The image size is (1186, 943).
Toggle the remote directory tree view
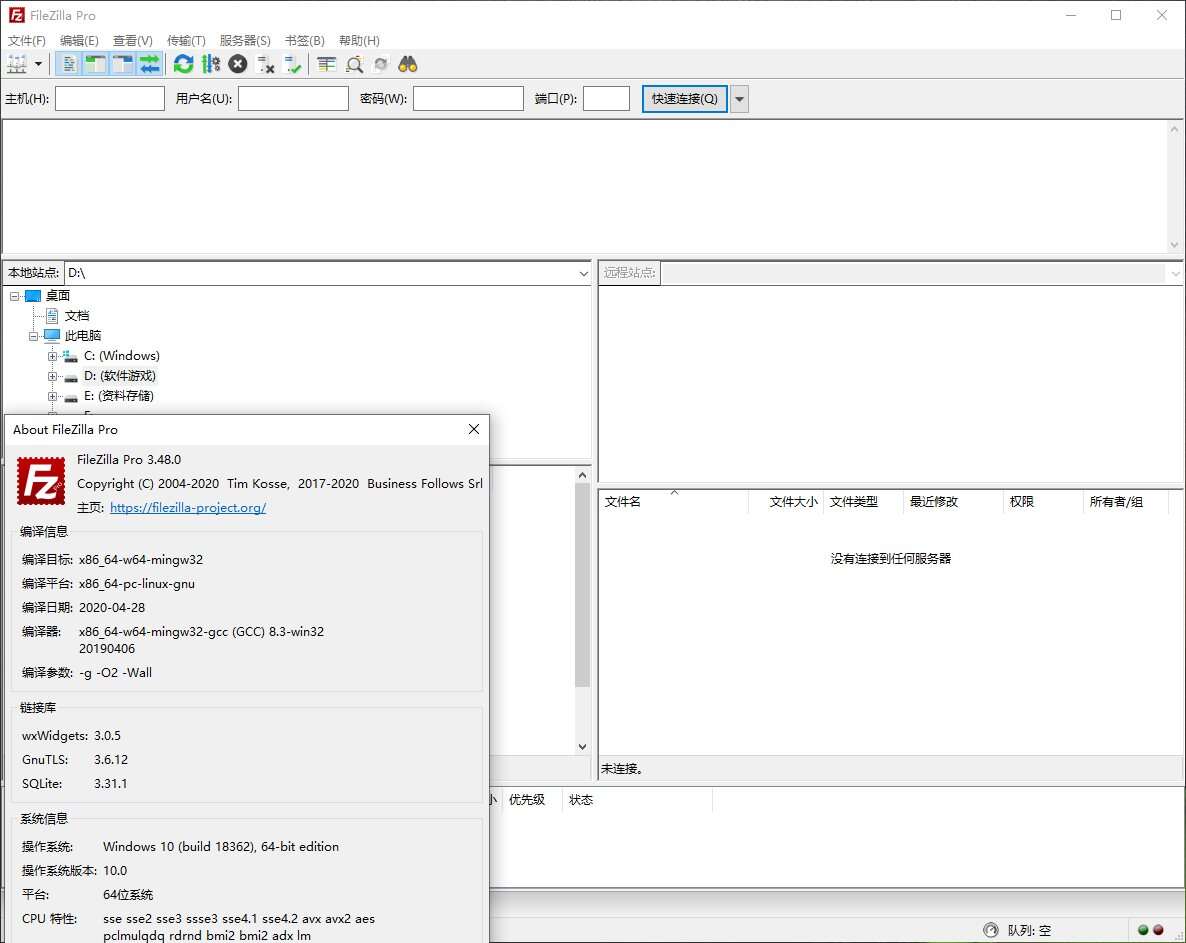pos(122,63)
